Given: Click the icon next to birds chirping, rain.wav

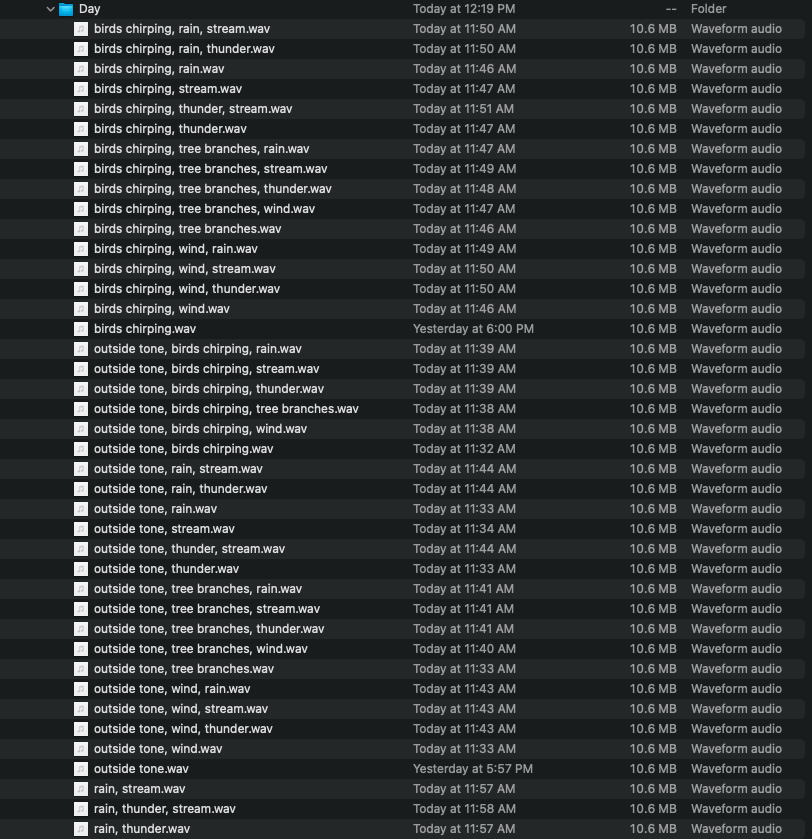Looking at the screenshot, I should click(x=81, y=69).
